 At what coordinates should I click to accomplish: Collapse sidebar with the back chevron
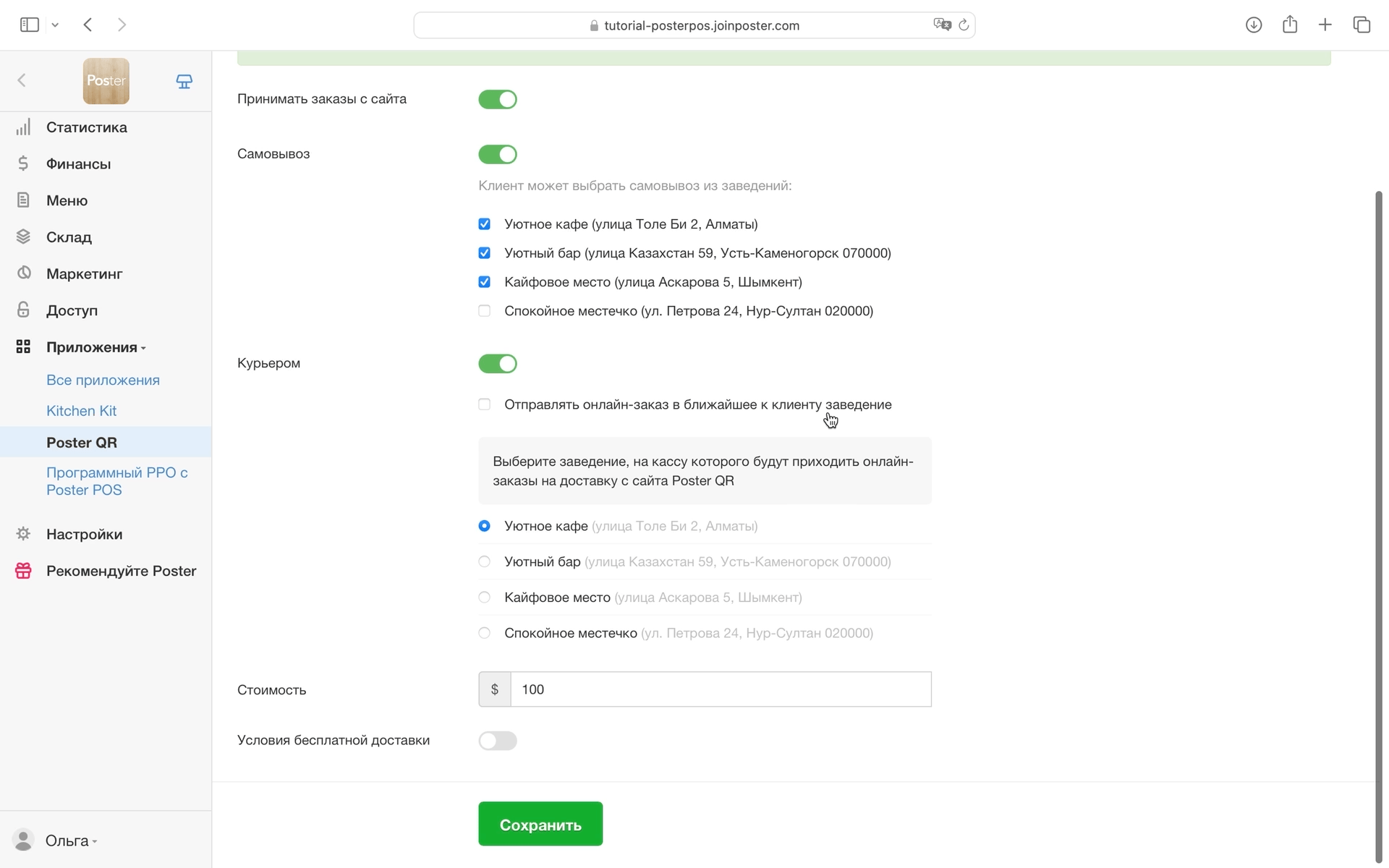(x=22, y=80)
